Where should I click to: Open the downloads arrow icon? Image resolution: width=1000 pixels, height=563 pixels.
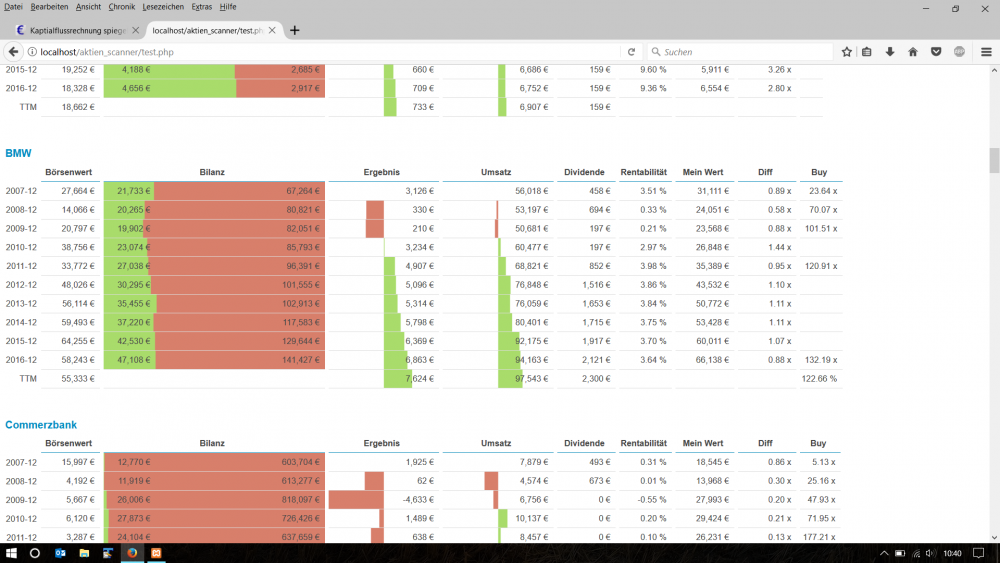pyautogui.click(x=890, y=52)
